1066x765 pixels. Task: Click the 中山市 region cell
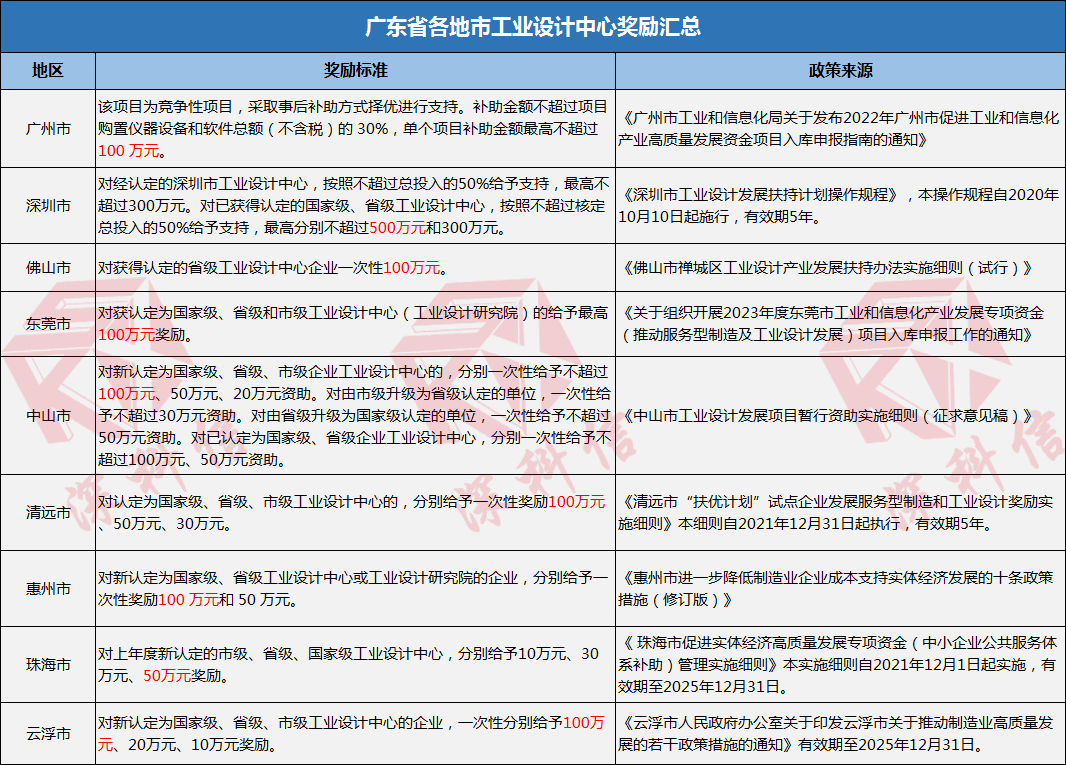point(48,415)
